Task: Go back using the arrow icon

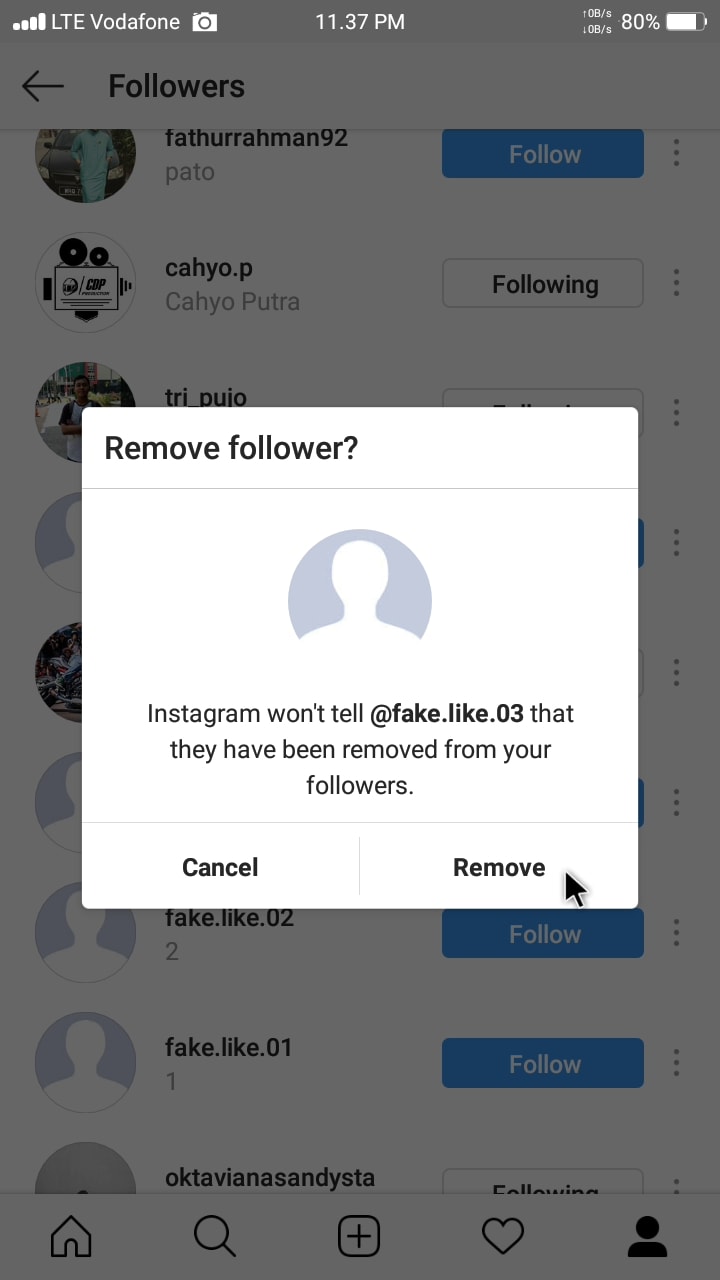Action: (43, 86)
